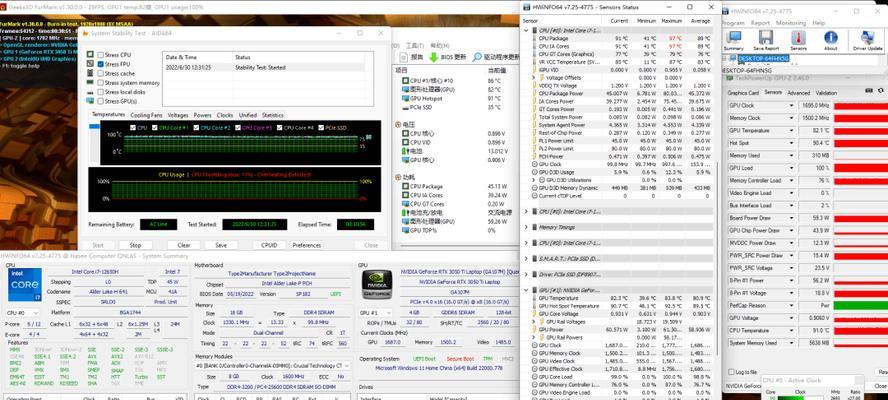Screen dimensions: 888x400
Task: Open the PerfCap Reason dropdown in GPU-Z
Action: pyautogui.click(x=792, y=305)
